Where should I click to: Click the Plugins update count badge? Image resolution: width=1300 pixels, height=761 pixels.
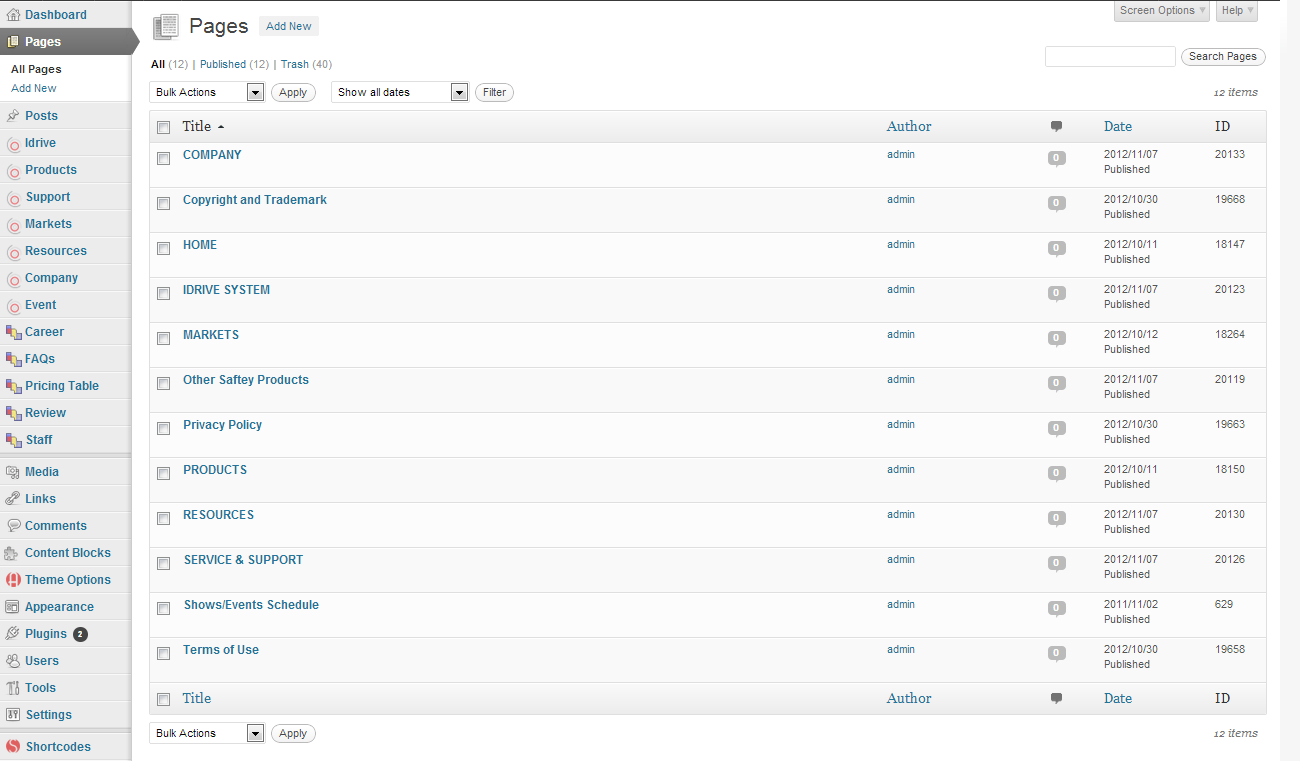pyautogui.click(x=80, y=634)
